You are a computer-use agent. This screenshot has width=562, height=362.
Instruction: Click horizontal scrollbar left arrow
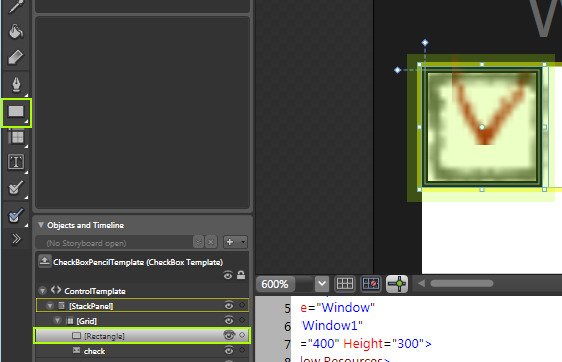[x=422, y=284]
